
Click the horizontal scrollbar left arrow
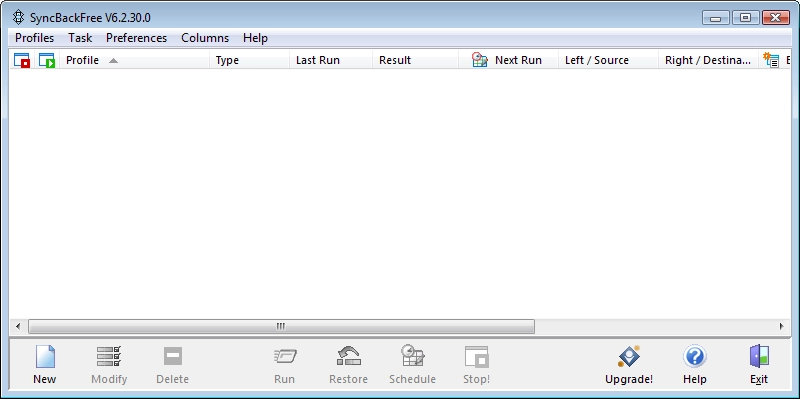pyautogui.click(x=18, y=327)
